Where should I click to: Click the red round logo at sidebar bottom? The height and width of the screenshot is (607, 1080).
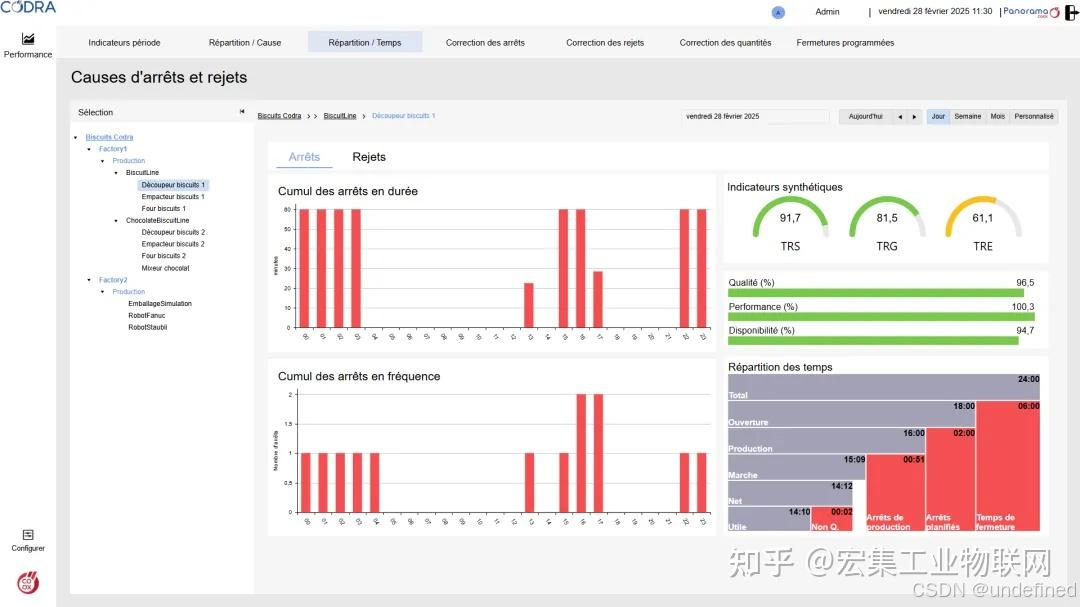[x=28, y=583]
